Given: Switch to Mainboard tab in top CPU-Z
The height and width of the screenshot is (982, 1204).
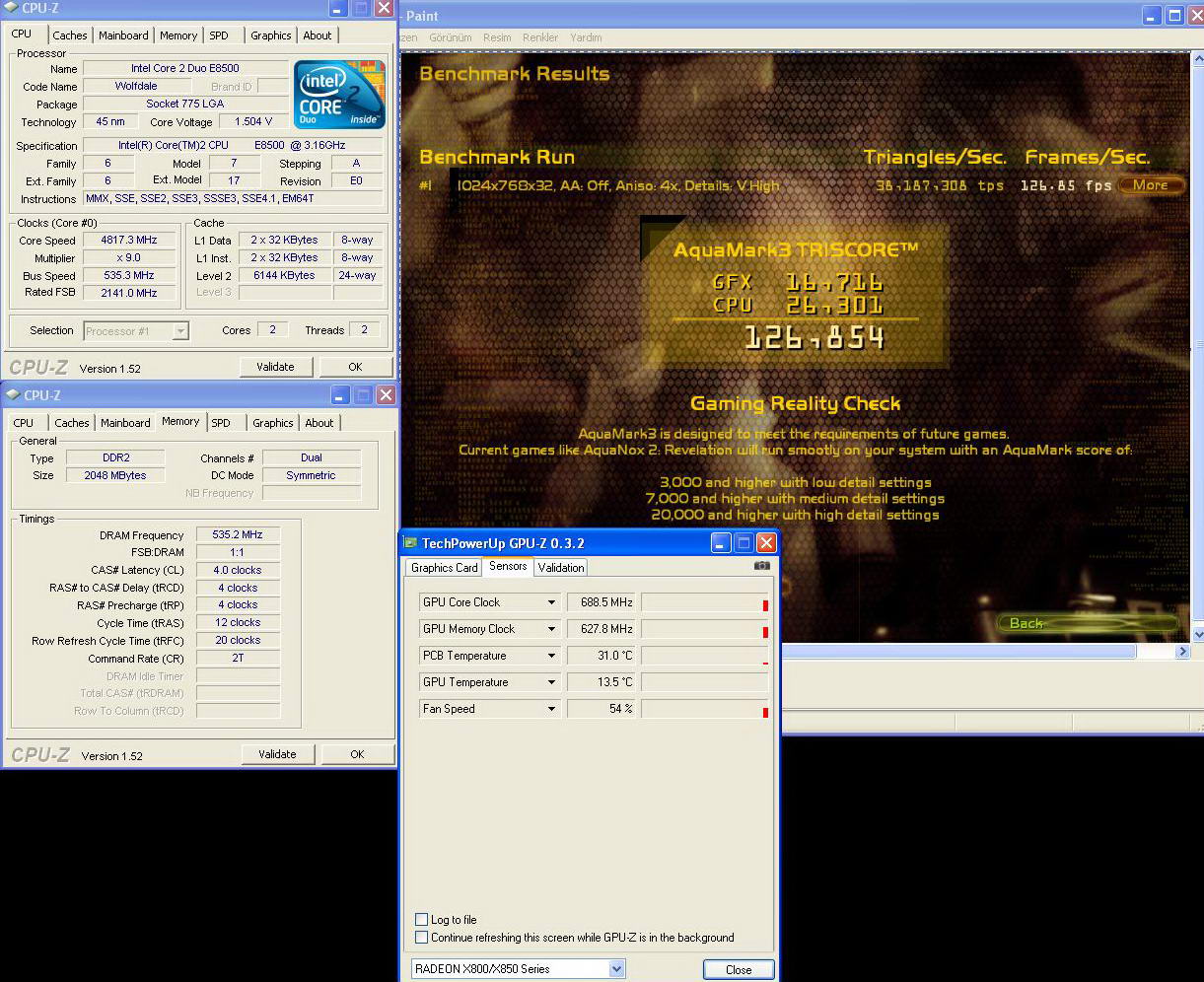Looking at the screenshot, I should point(123,35).
